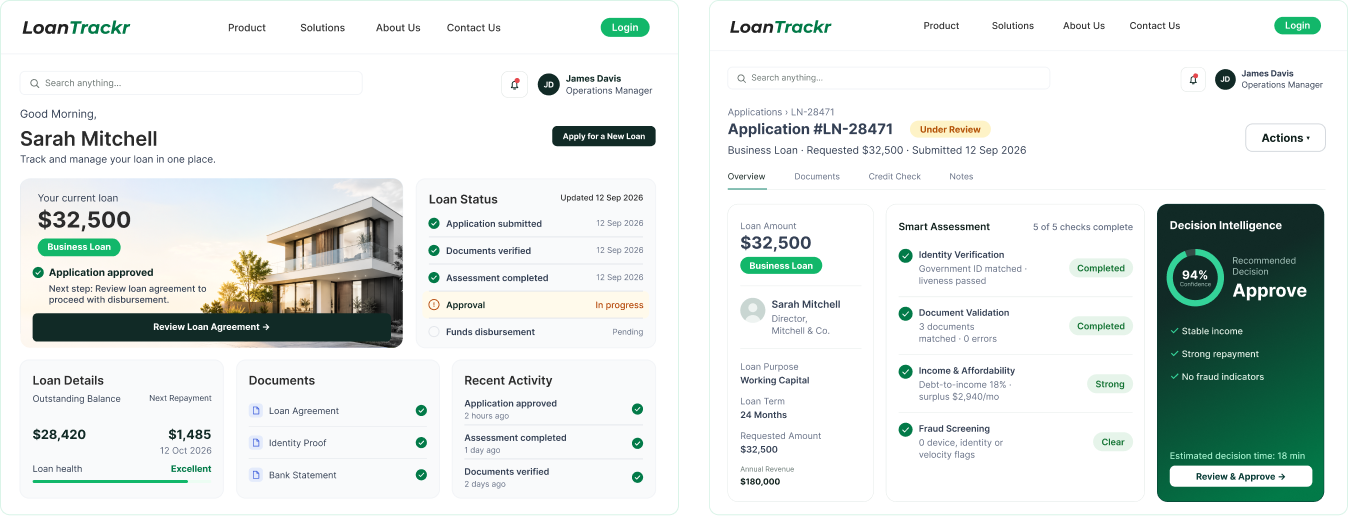This screenshot has height=516, width=1348.
Task: Click Review Loan Agreement button
Action: click(212, 327)
